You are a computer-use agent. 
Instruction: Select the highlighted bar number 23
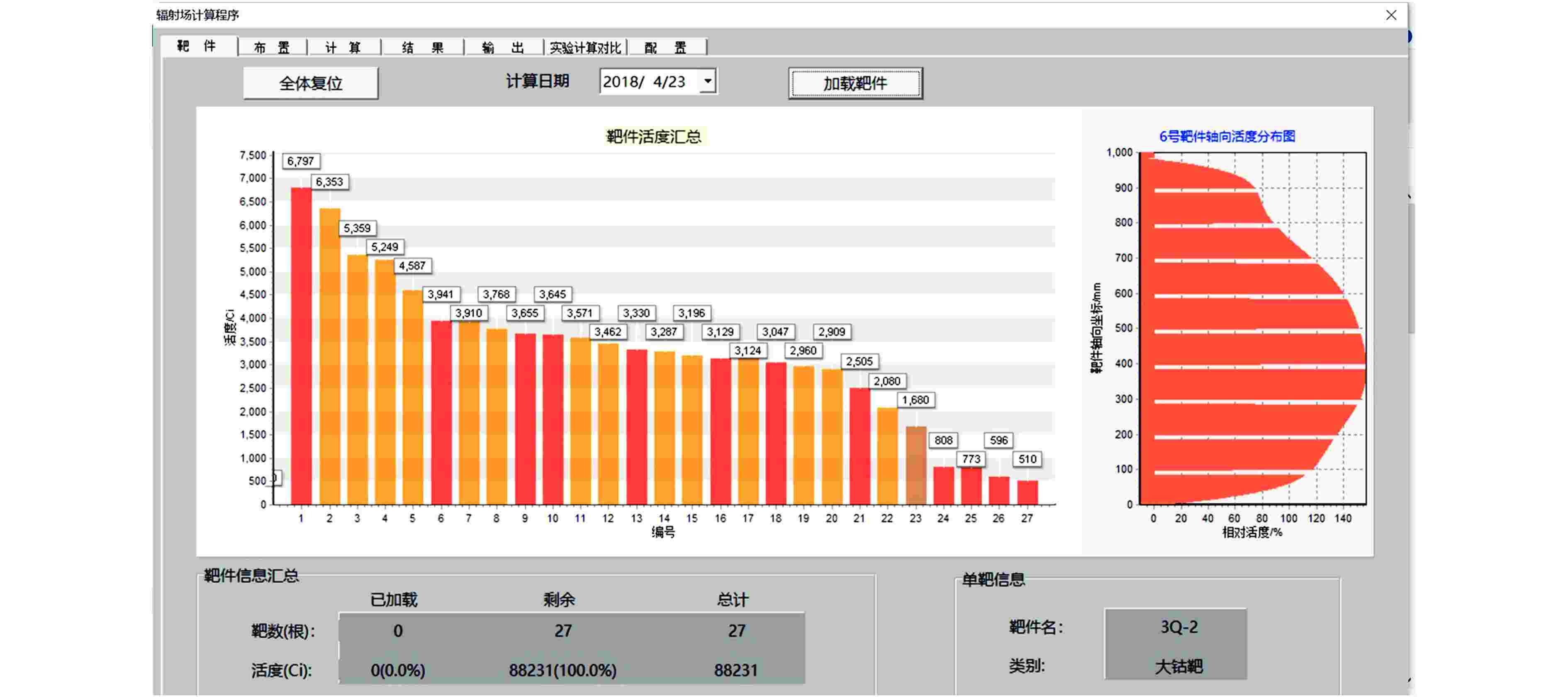pos(915,465)
